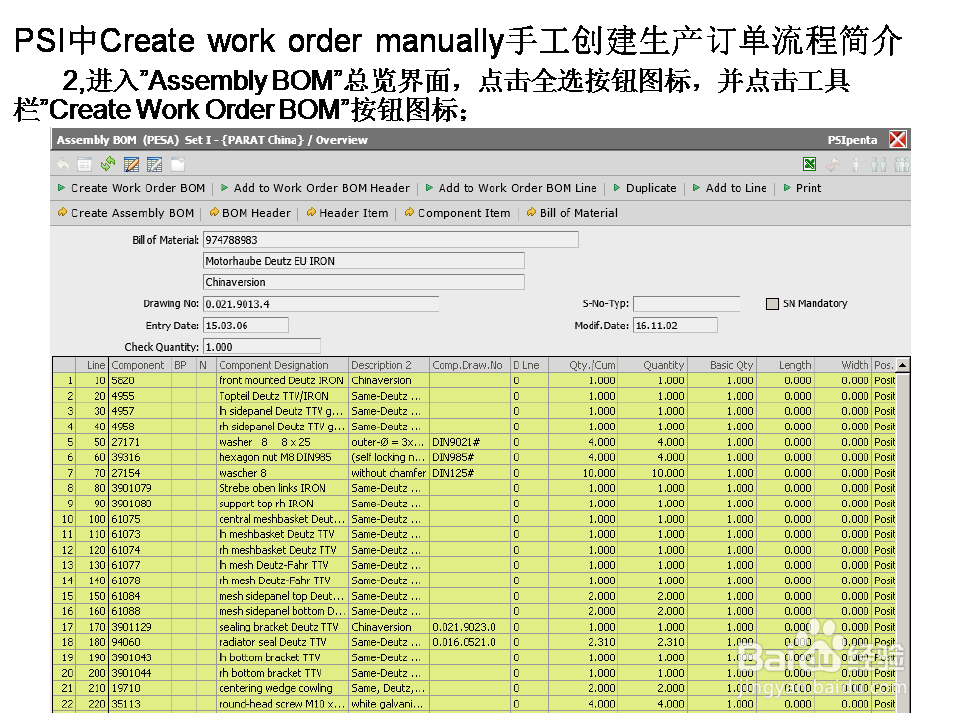Click Add to Work Order BOM Header
The image size is (960, 720).
pyautogui.click(x=315, y=188)
